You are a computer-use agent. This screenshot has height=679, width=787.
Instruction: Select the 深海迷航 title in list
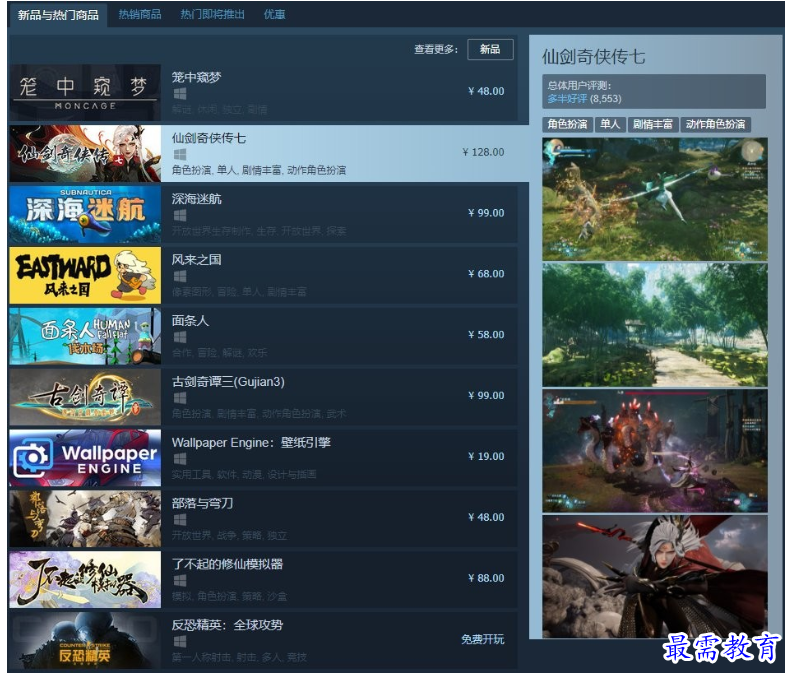point(196,199)
